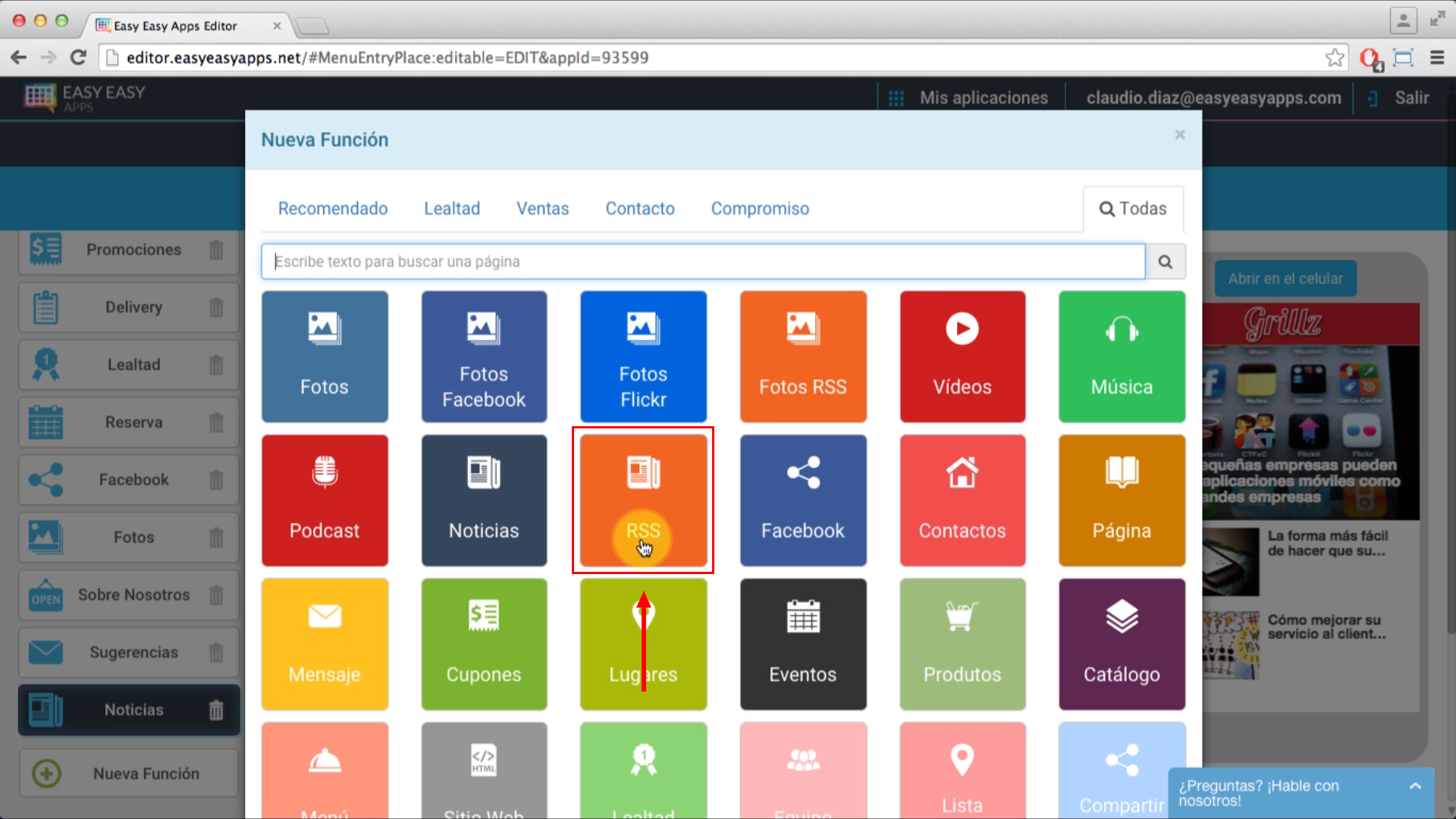The image size is (1456, 819).
Task: Click the Lugares function tile
Action: coord(643,644)
